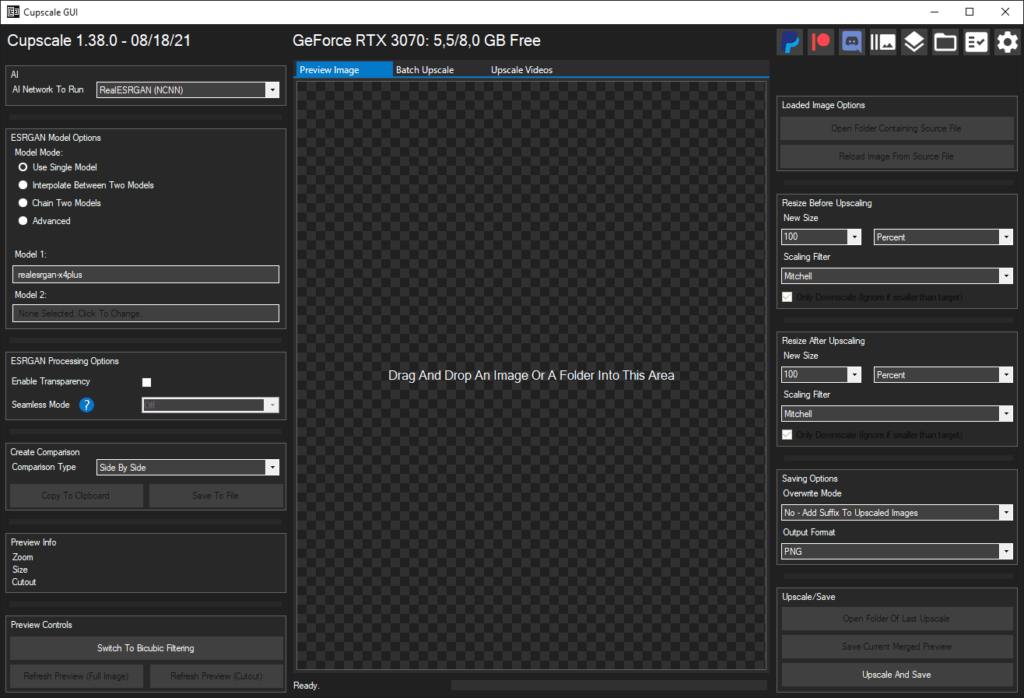Toggle Only Downscale checkbox under Resize Before Upscaling
Screen dimensions: 1024x698
click(787, 297)
